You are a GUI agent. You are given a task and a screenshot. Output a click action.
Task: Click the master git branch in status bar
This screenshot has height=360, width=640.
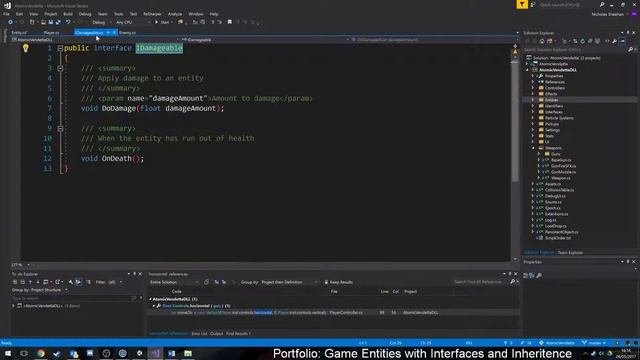pyautogui.click(x=594, y=343)
